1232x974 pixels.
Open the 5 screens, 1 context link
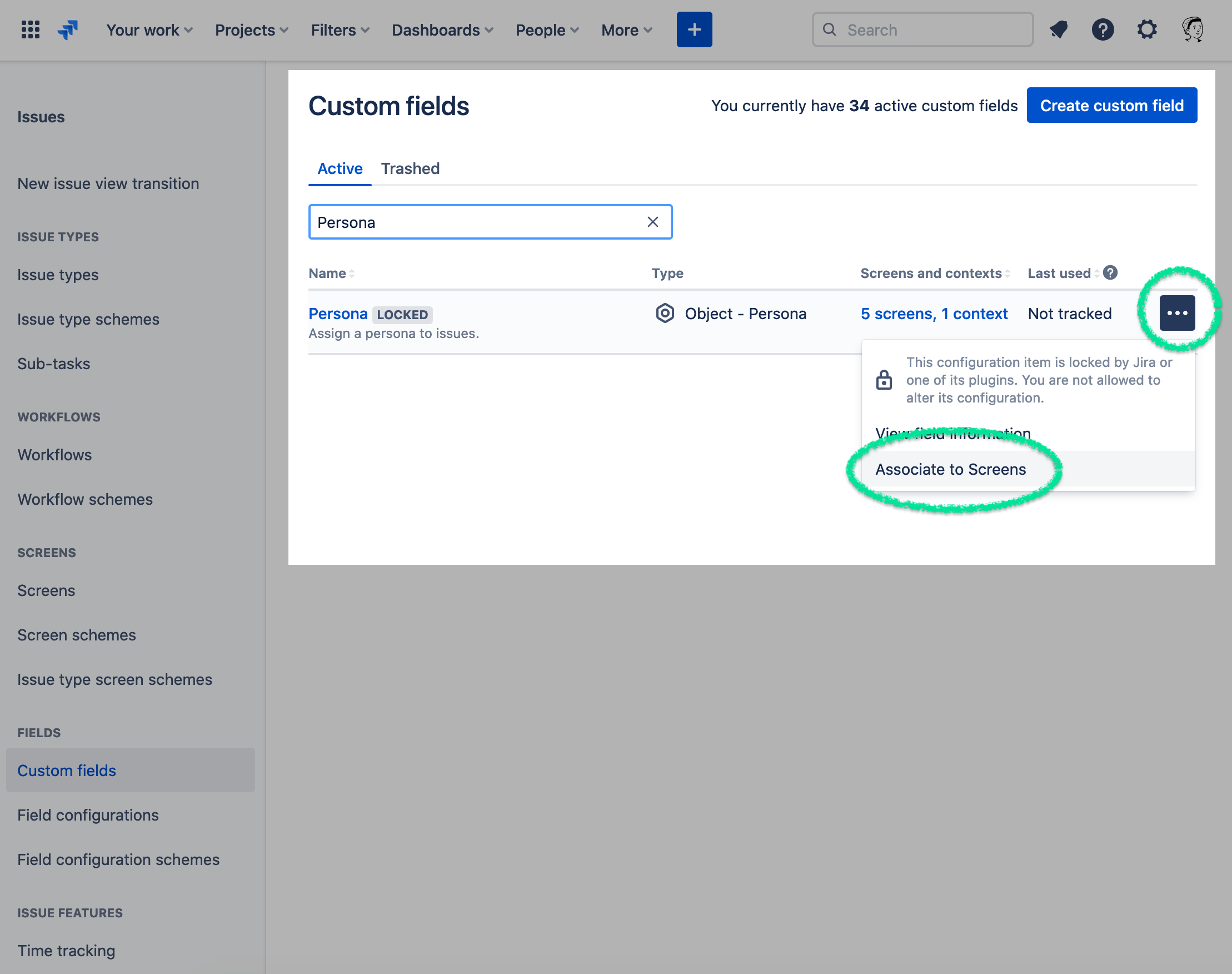tap(934, 314)
